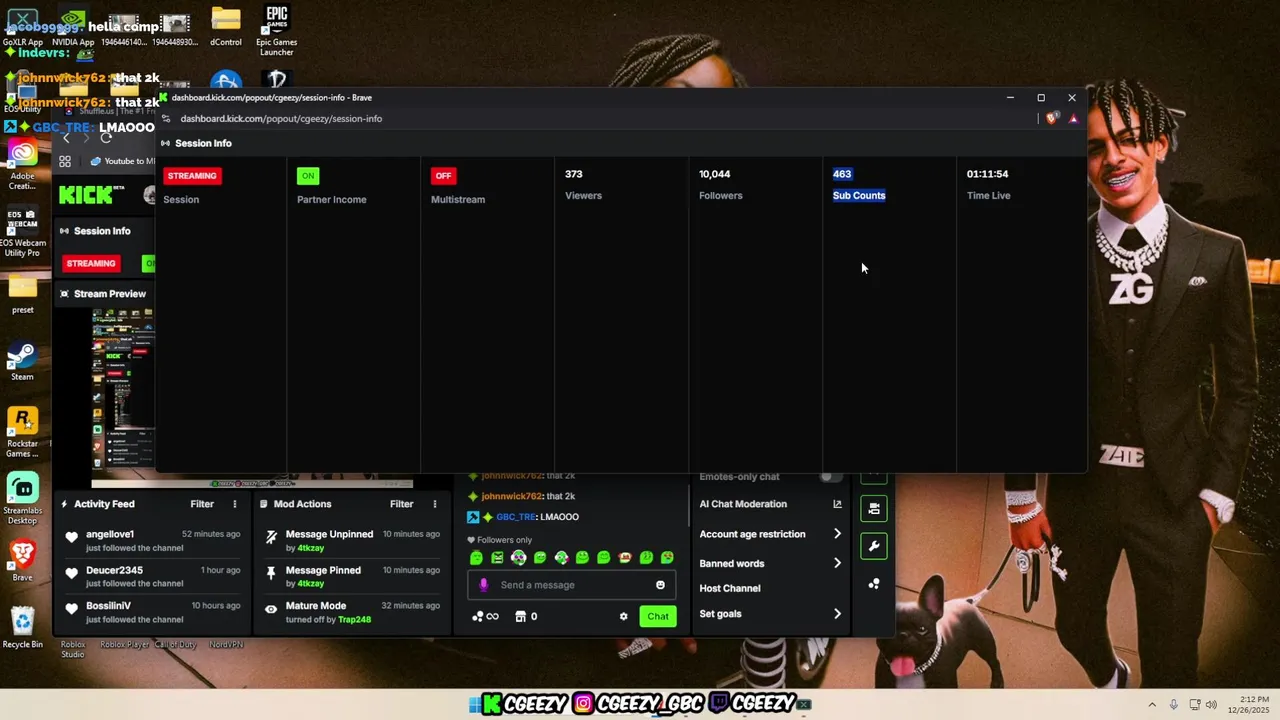The image size is (1280, 720).
Task: Click Host Channel option
Action: (730, 588)
